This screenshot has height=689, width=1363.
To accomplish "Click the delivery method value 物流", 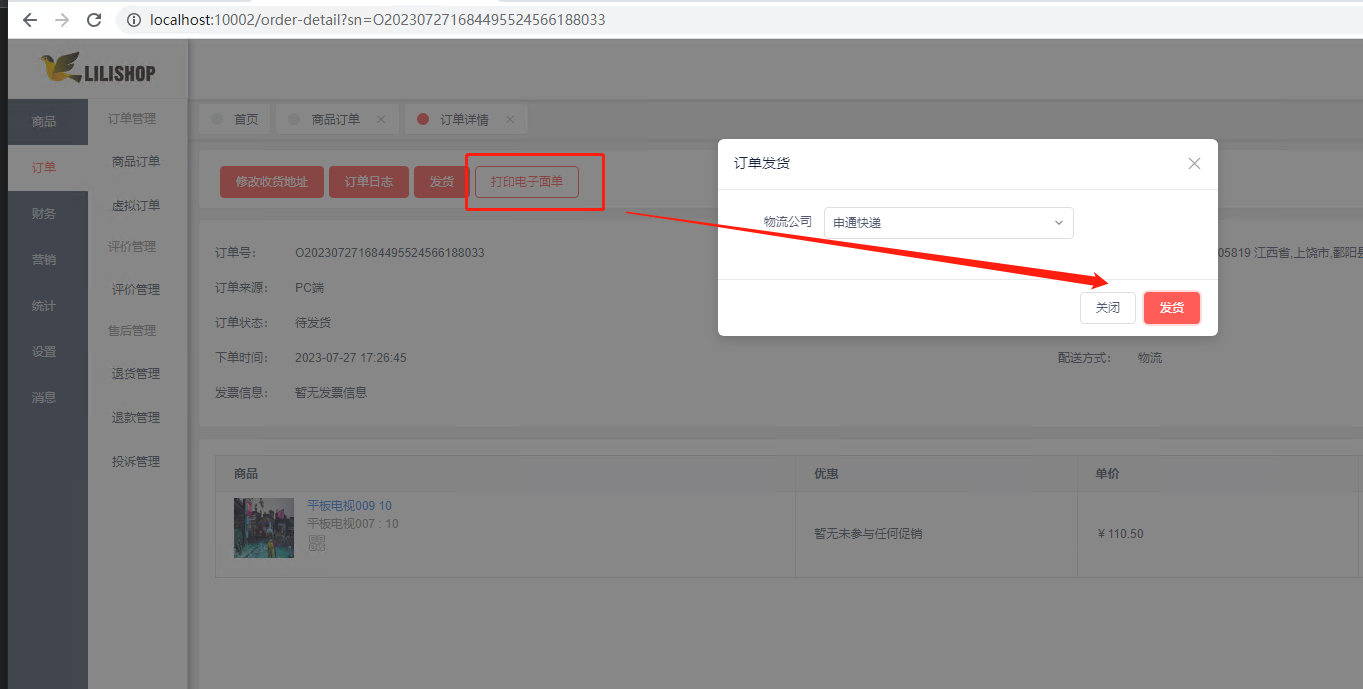I will point(1150,358).
